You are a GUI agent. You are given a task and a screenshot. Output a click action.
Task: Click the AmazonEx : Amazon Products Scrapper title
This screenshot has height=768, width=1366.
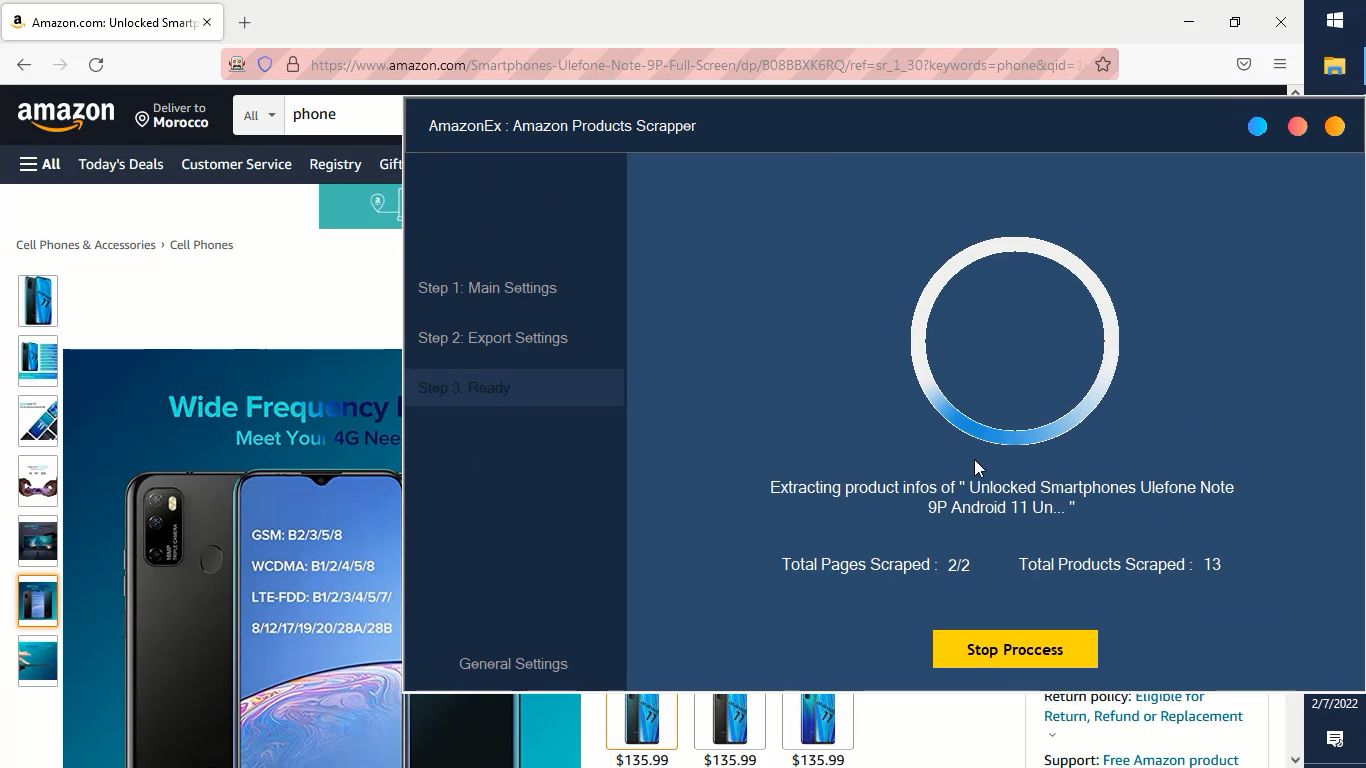coord(562,126)
